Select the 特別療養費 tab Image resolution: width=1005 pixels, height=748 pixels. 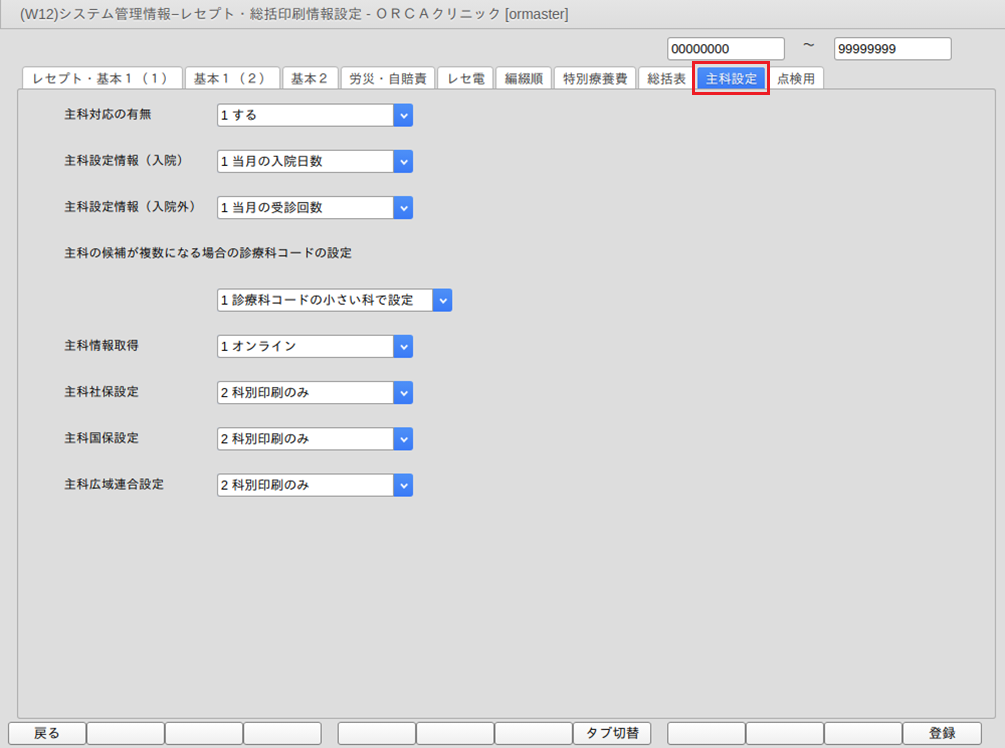click(594, 79)
